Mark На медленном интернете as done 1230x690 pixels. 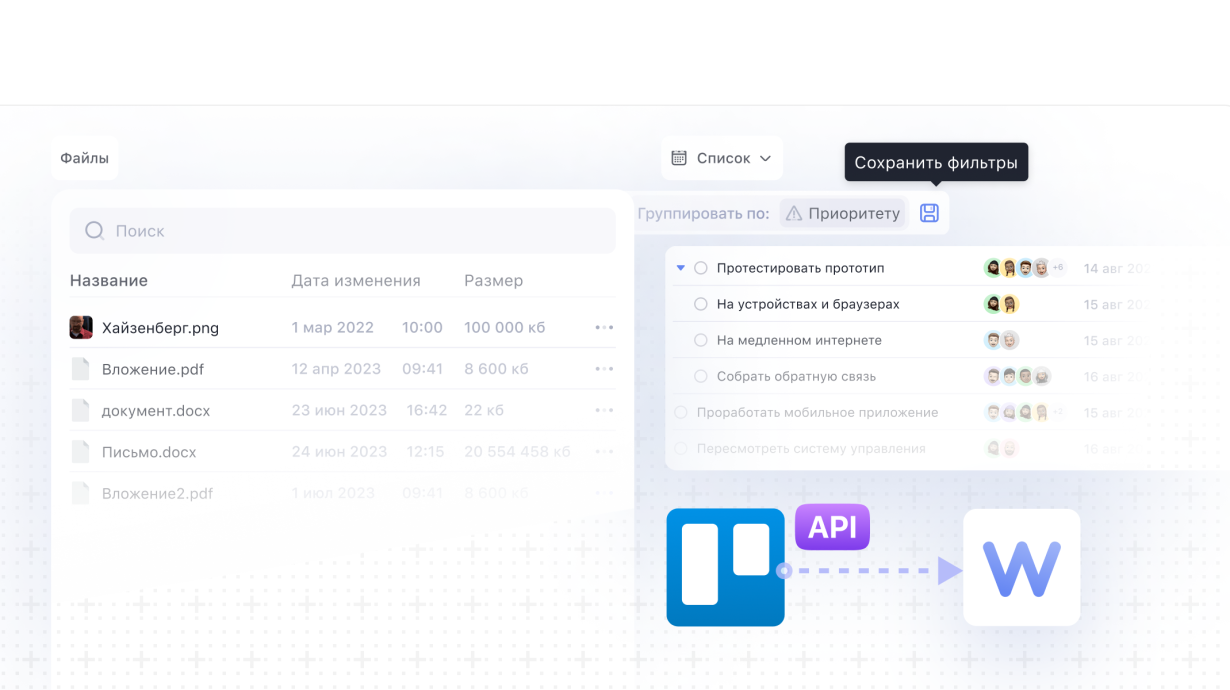click(x=701, y=340)
